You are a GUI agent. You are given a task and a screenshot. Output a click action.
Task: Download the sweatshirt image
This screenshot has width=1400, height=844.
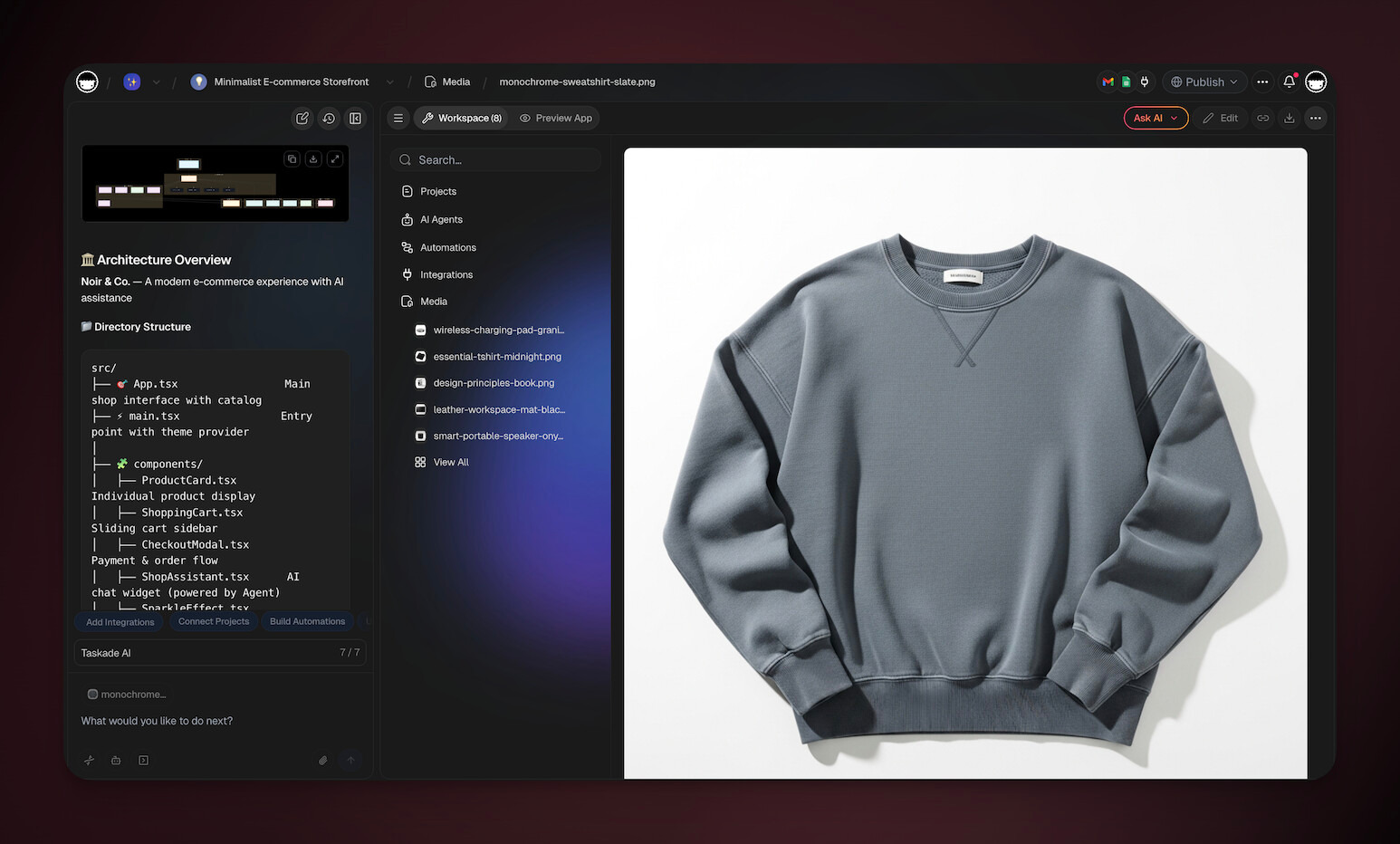coord(1289,118)
